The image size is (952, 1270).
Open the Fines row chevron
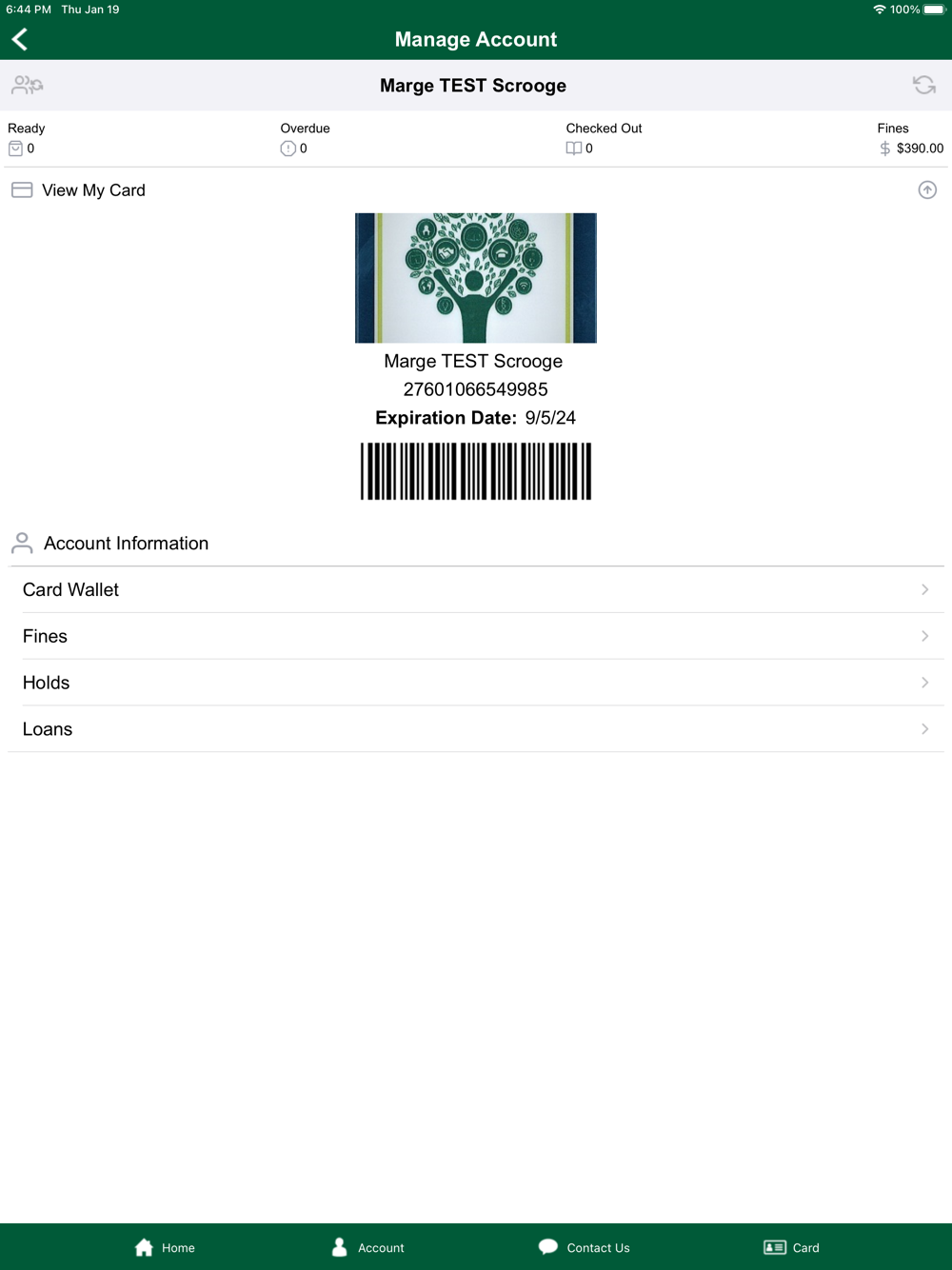click(924, 636)
